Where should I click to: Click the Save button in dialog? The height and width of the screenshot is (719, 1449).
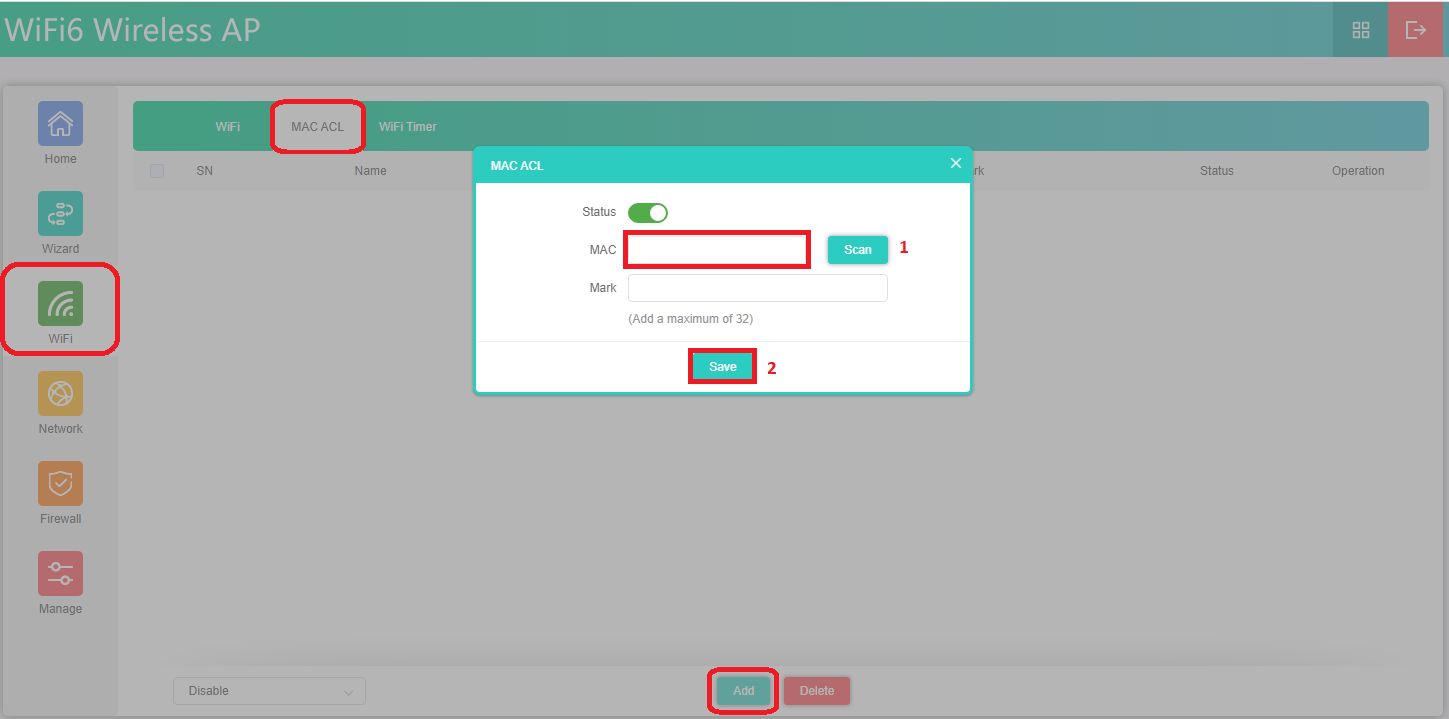[x=722, y=367]
